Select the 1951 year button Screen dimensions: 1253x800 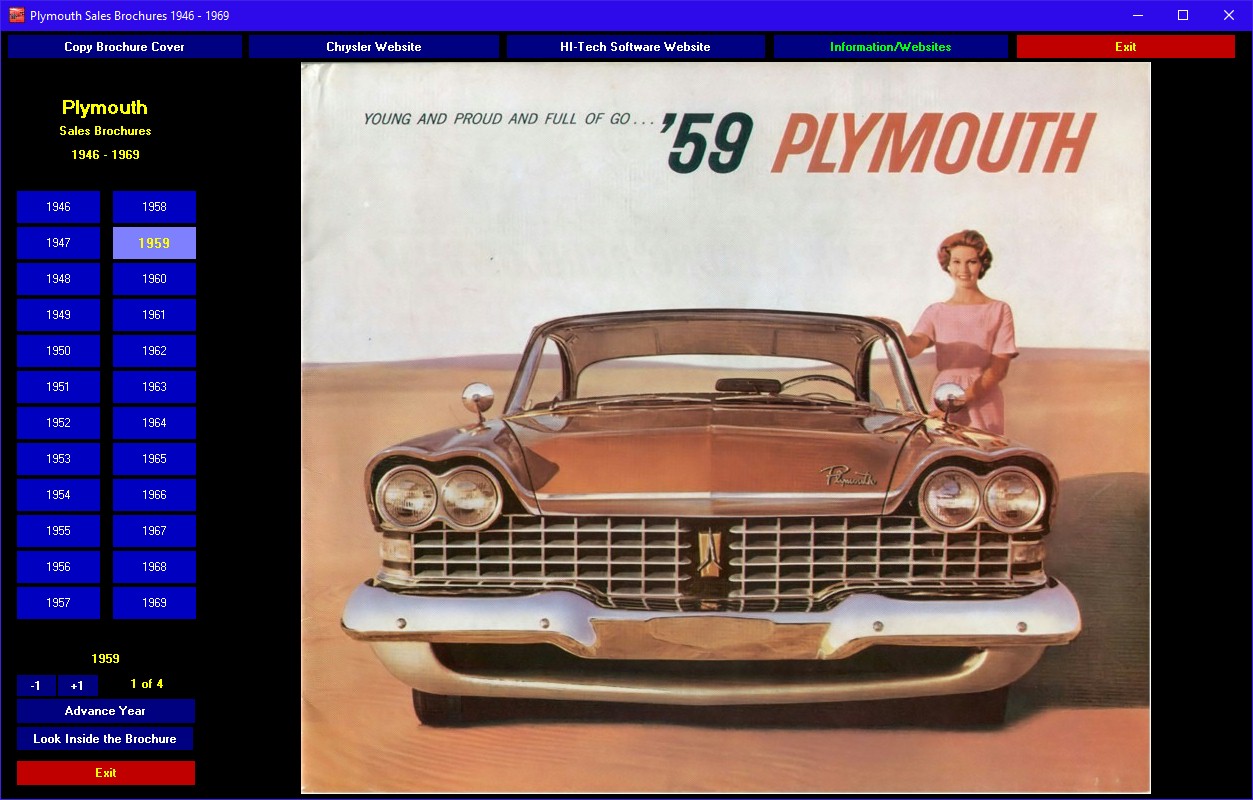tap(58, 387)
